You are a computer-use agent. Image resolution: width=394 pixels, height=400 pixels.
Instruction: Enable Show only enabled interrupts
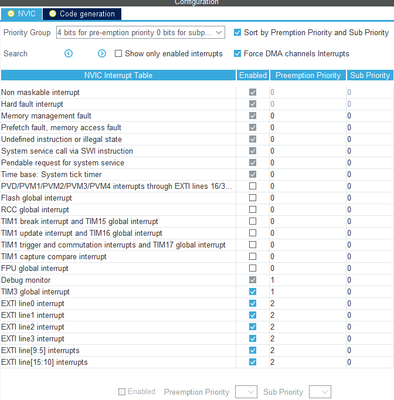tap(118, 53)
